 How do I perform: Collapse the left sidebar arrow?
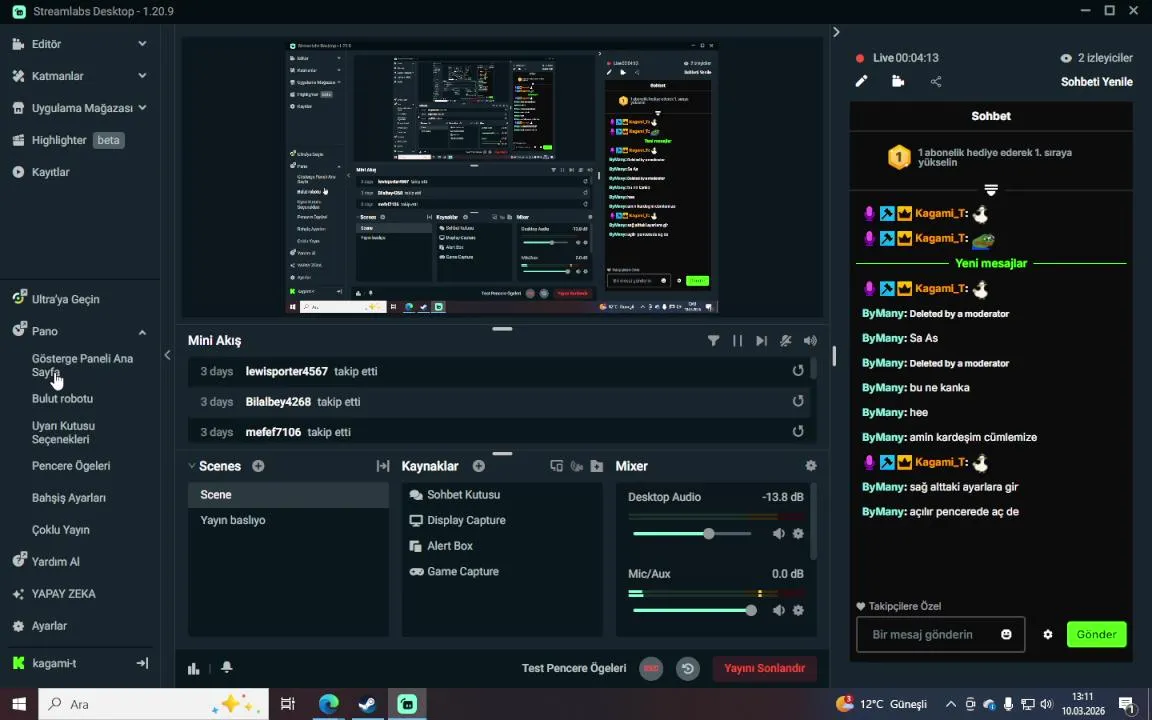[167, 355]
